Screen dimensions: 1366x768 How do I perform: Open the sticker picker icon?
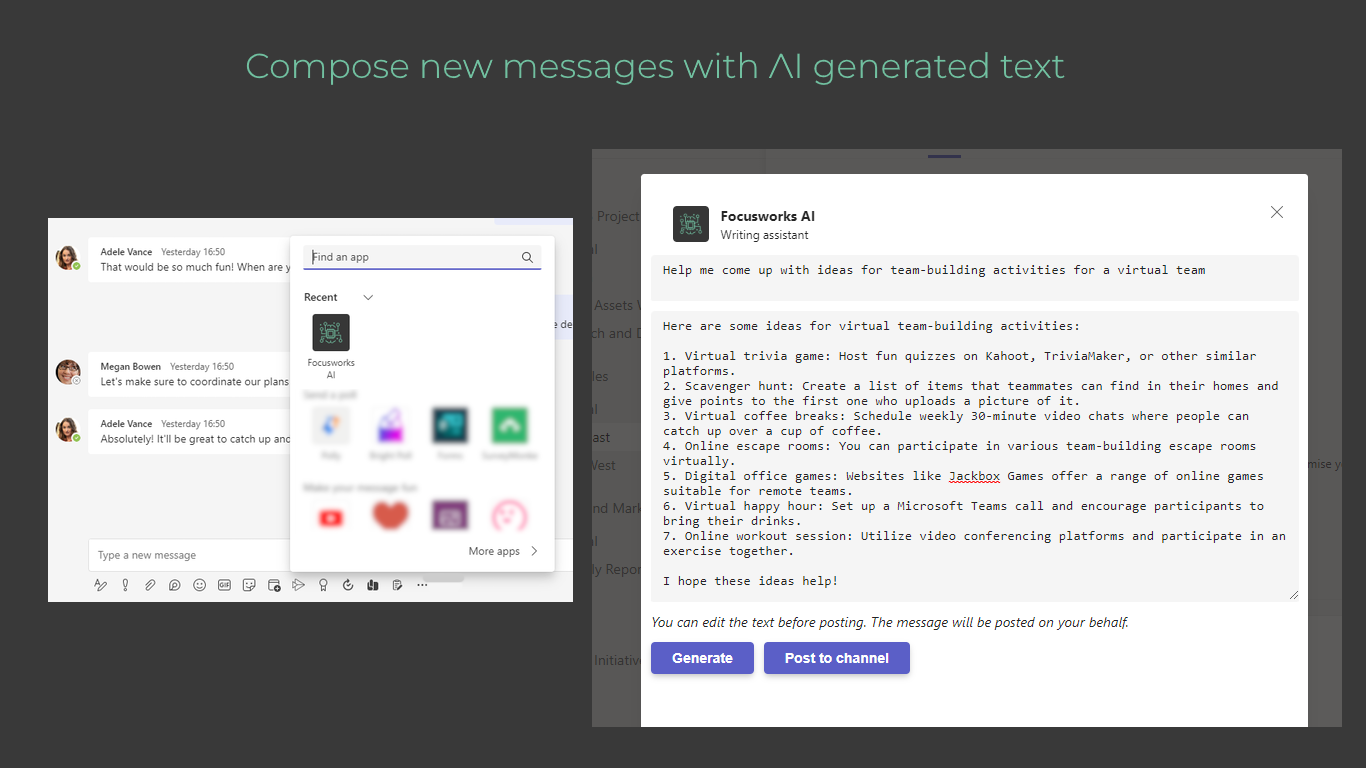point(249,585)
